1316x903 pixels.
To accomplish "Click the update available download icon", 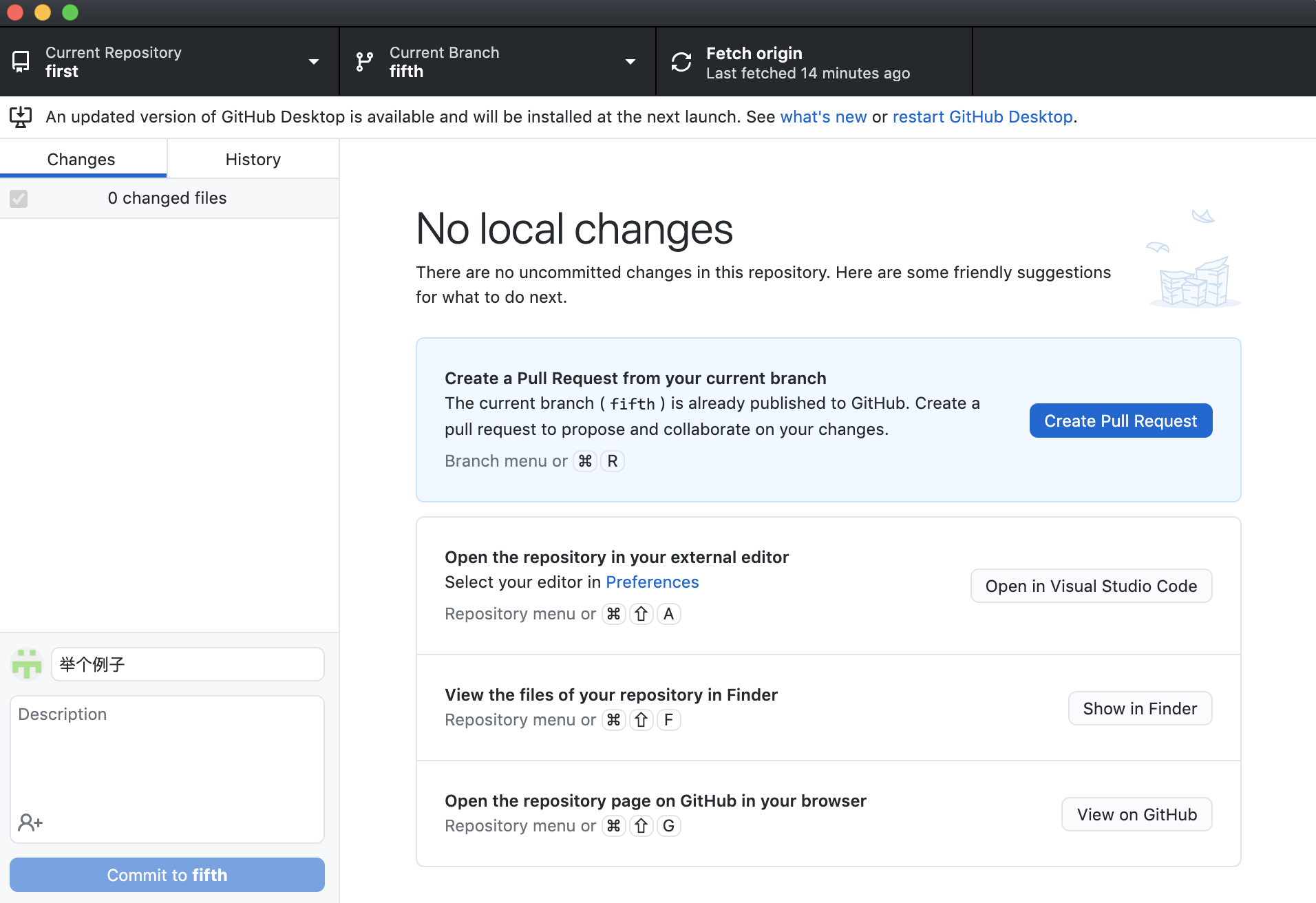I will tap(21, 117).
